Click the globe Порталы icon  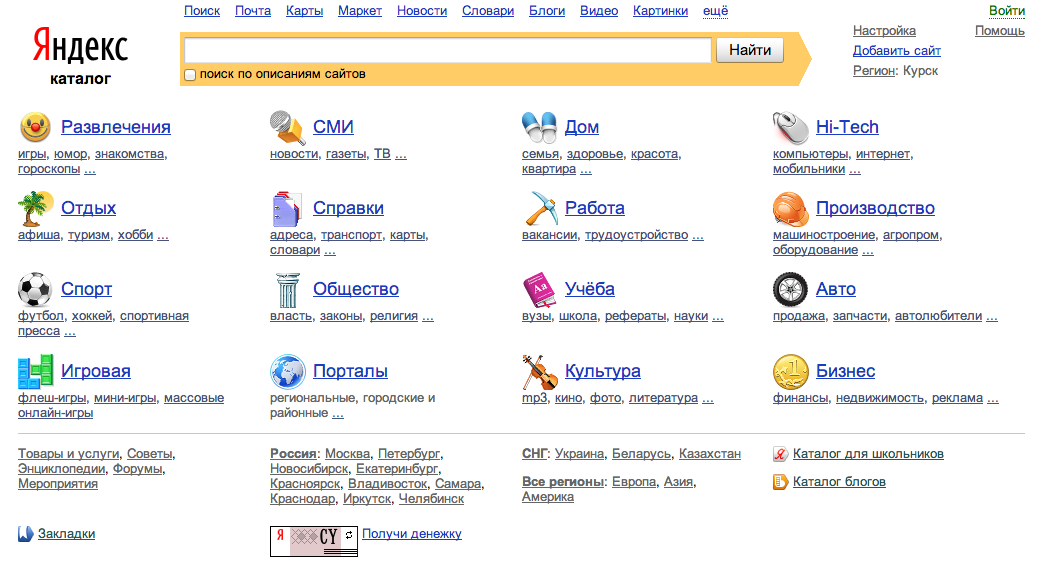[287, 371]
